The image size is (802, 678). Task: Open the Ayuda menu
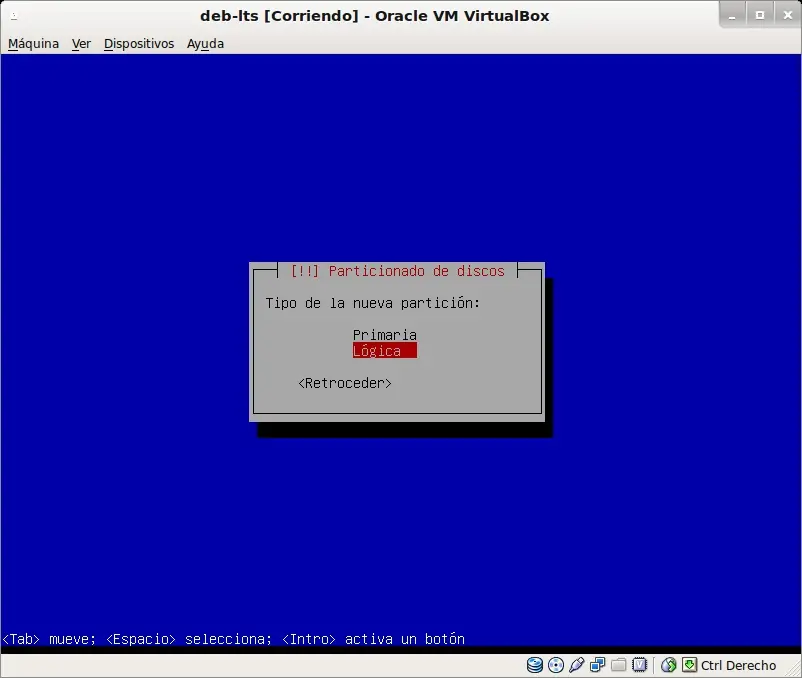(x=205, y=44)
